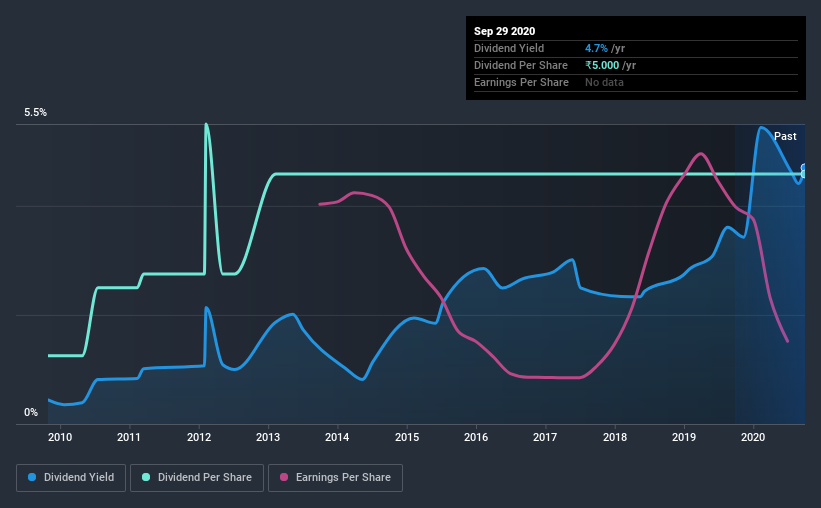Click the Sep 29 2020 tooltip header
821x508 pixels.
tap(504, 31)
